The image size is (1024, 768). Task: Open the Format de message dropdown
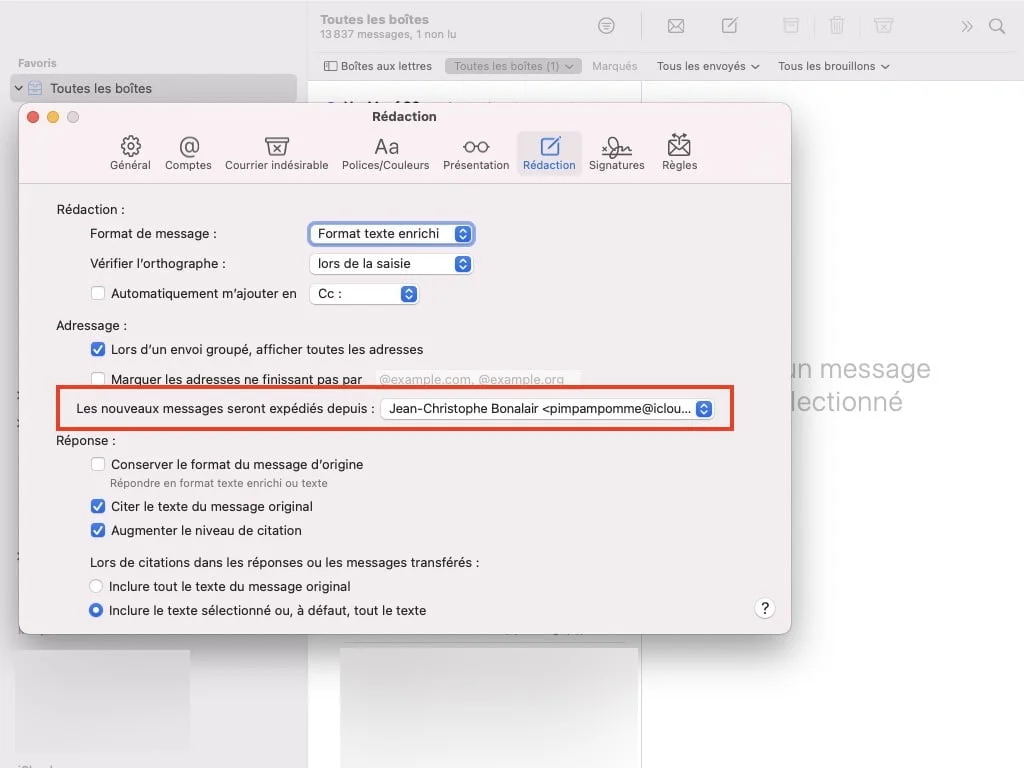point(391,233)
